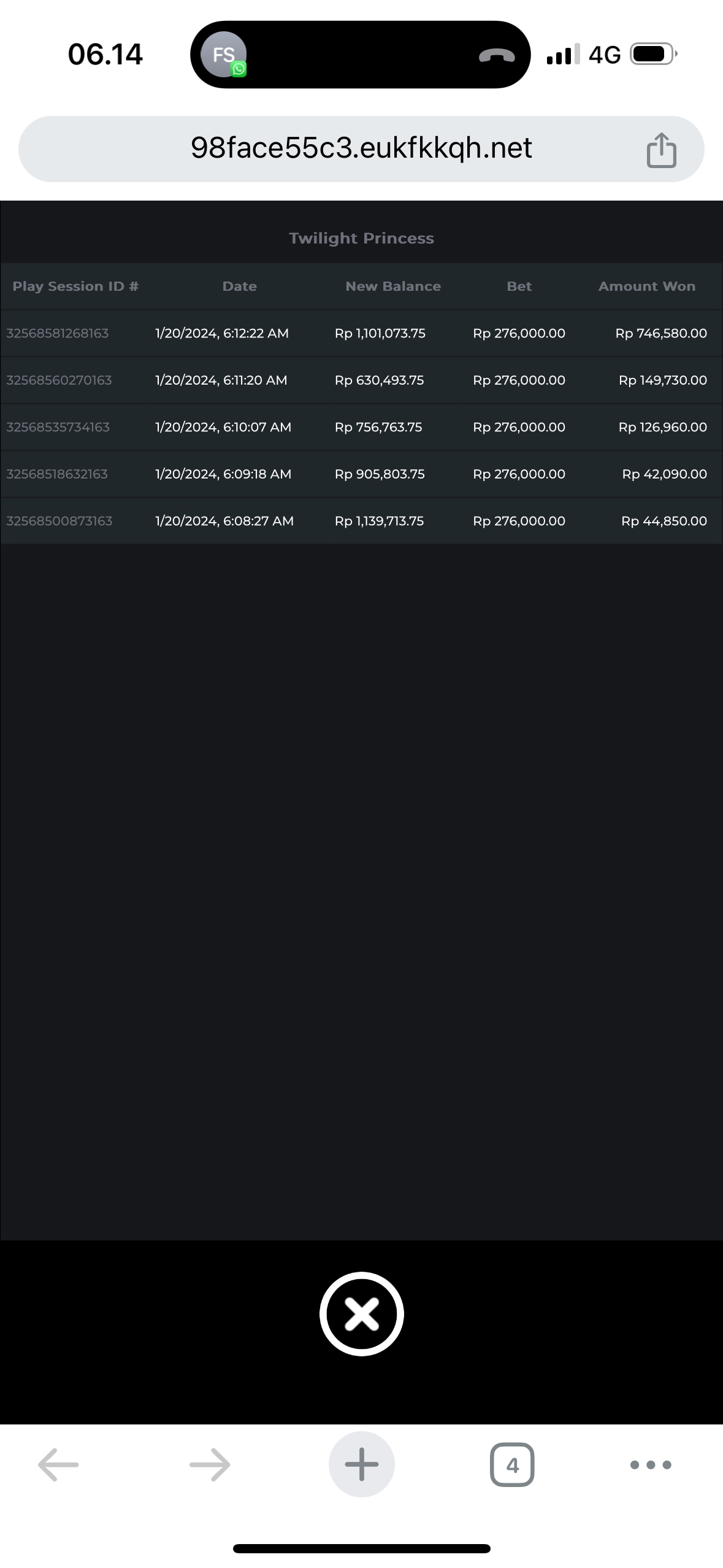Viewport: 723px width, 1568px height.
Task: Tap the URL address bar text
Action: point(361,148)
